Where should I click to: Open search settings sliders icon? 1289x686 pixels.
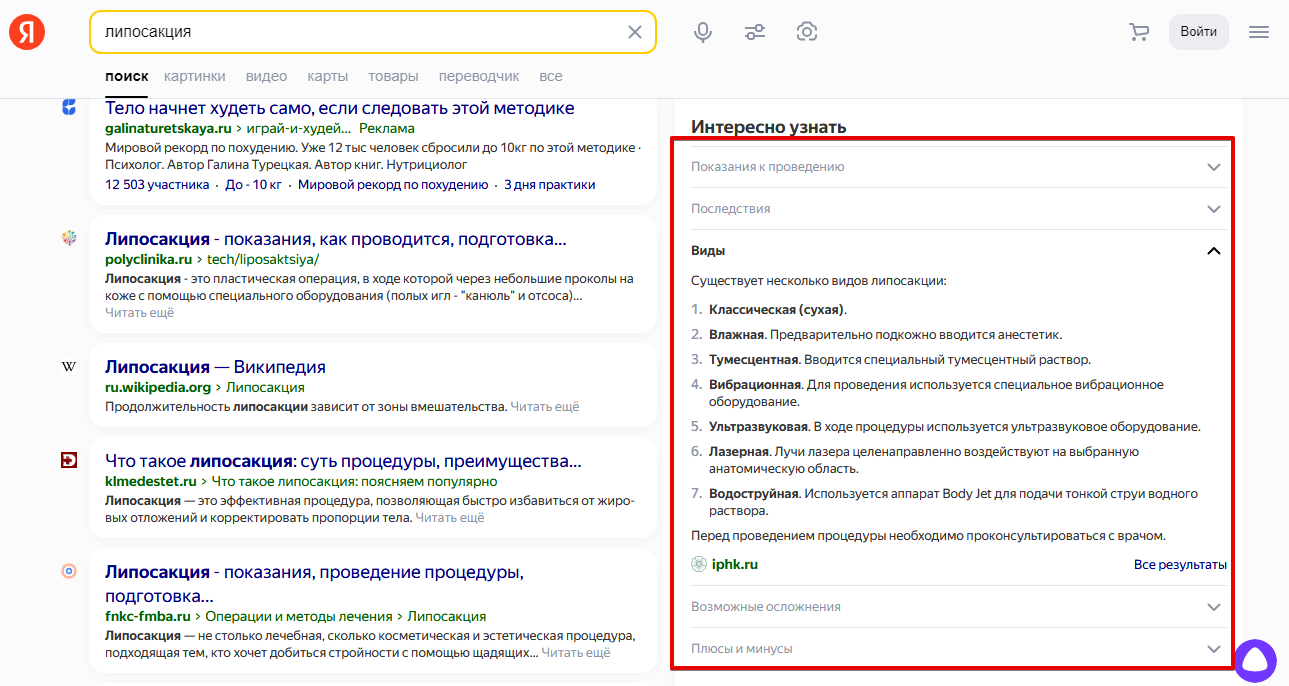(755, 32)
